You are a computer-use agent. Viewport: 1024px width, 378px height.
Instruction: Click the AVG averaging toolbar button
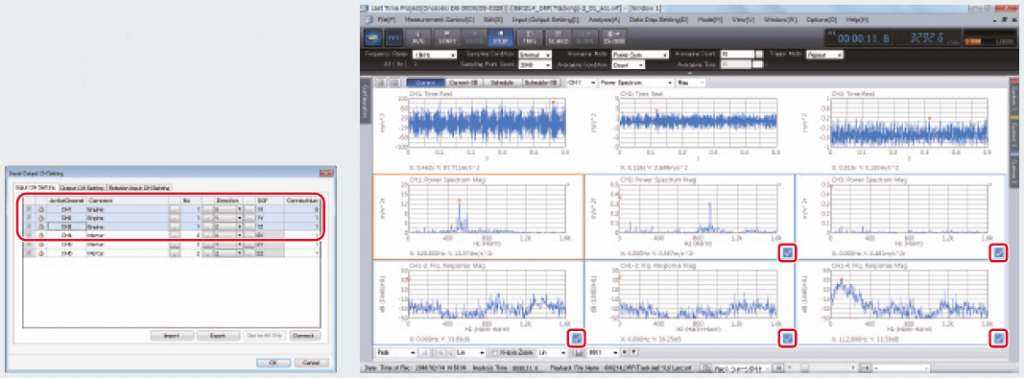pos(419,38)
